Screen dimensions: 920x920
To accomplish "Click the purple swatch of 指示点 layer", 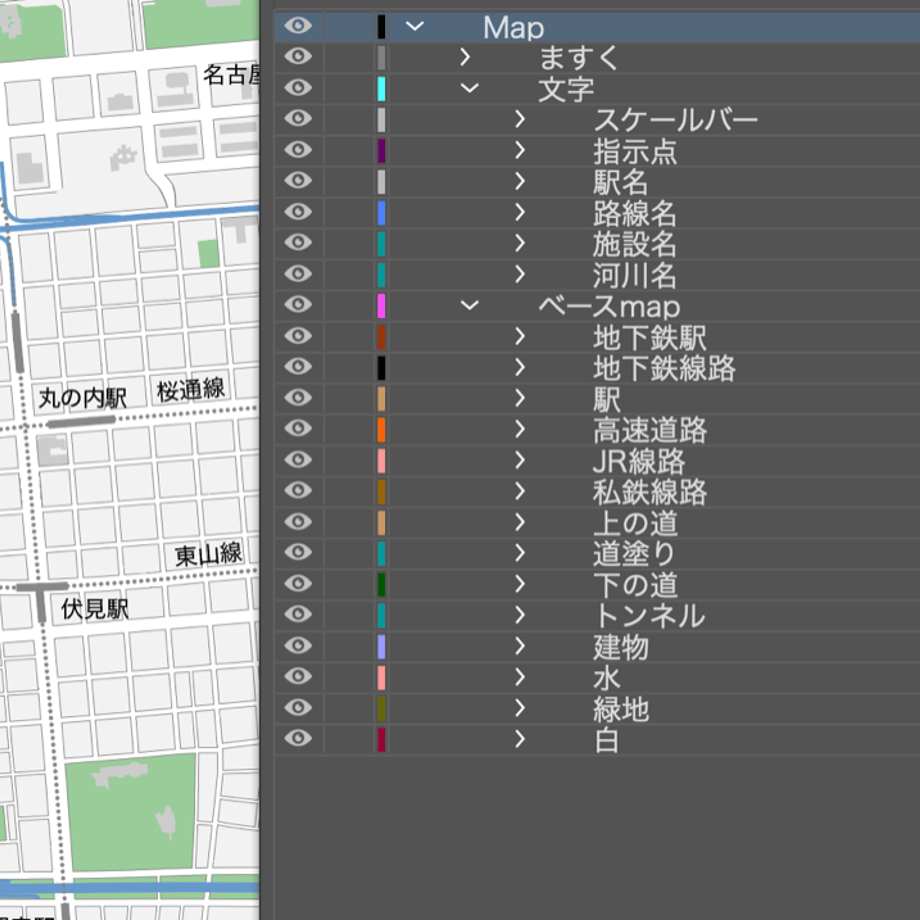I will (x=381, y=151).
